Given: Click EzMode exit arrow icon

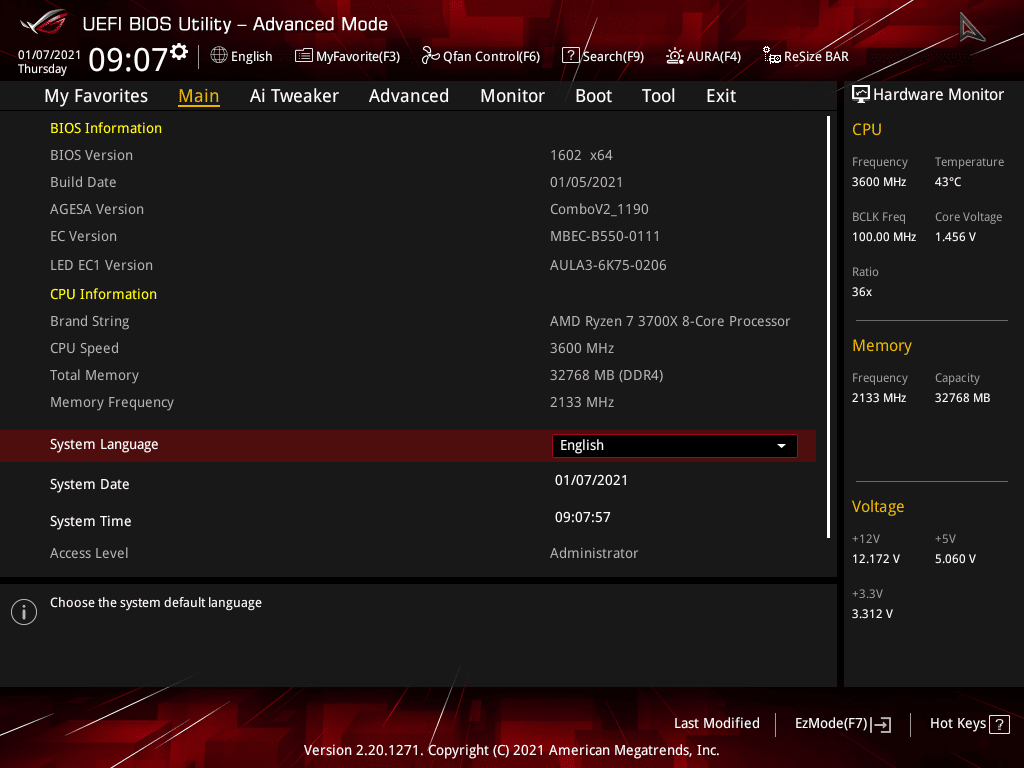Looking at the screenshot, I should (881, 724).
